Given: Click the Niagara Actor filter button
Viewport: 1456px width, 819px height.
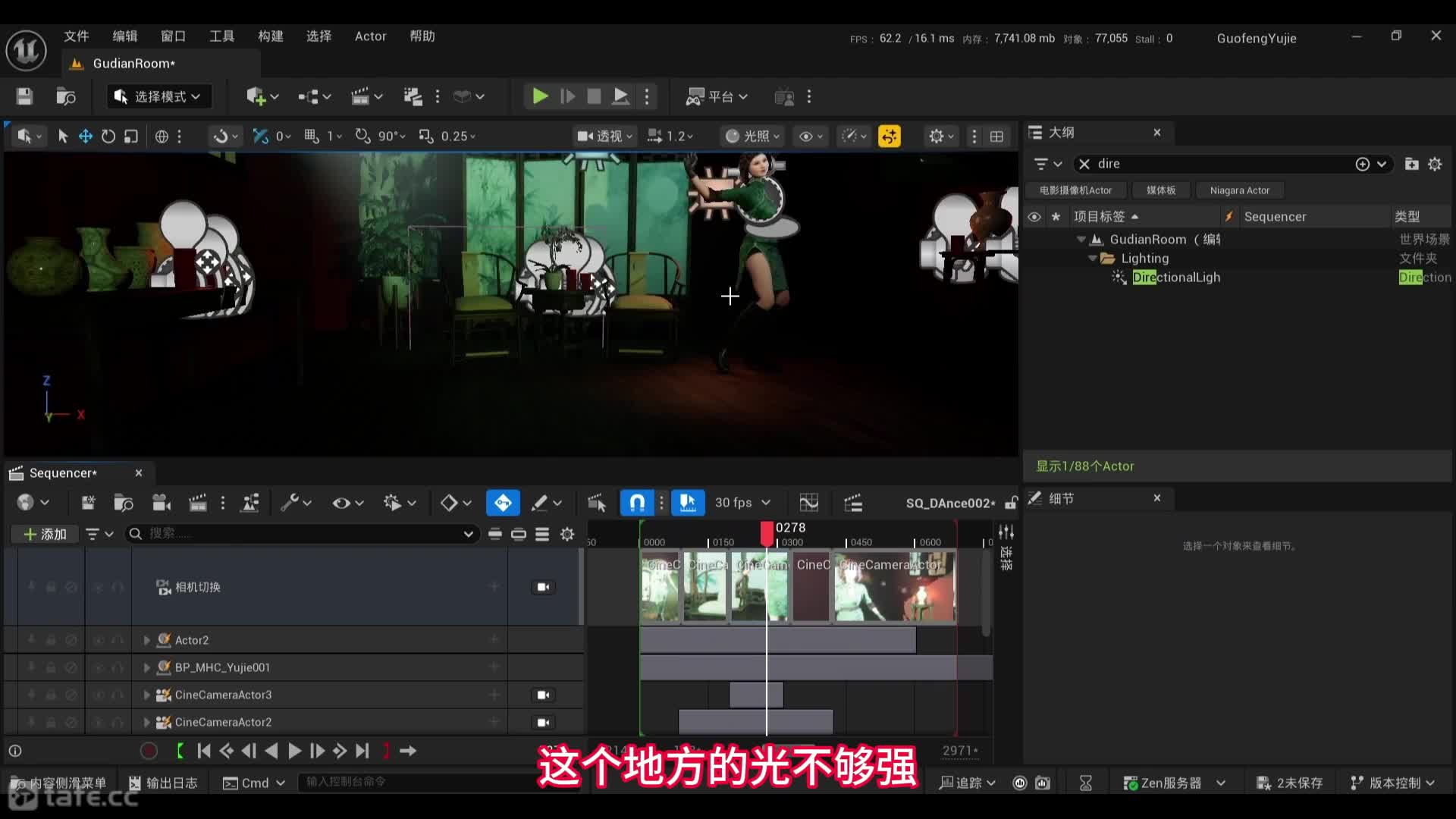Looking at the screenshot, I should coord(1239,190).
